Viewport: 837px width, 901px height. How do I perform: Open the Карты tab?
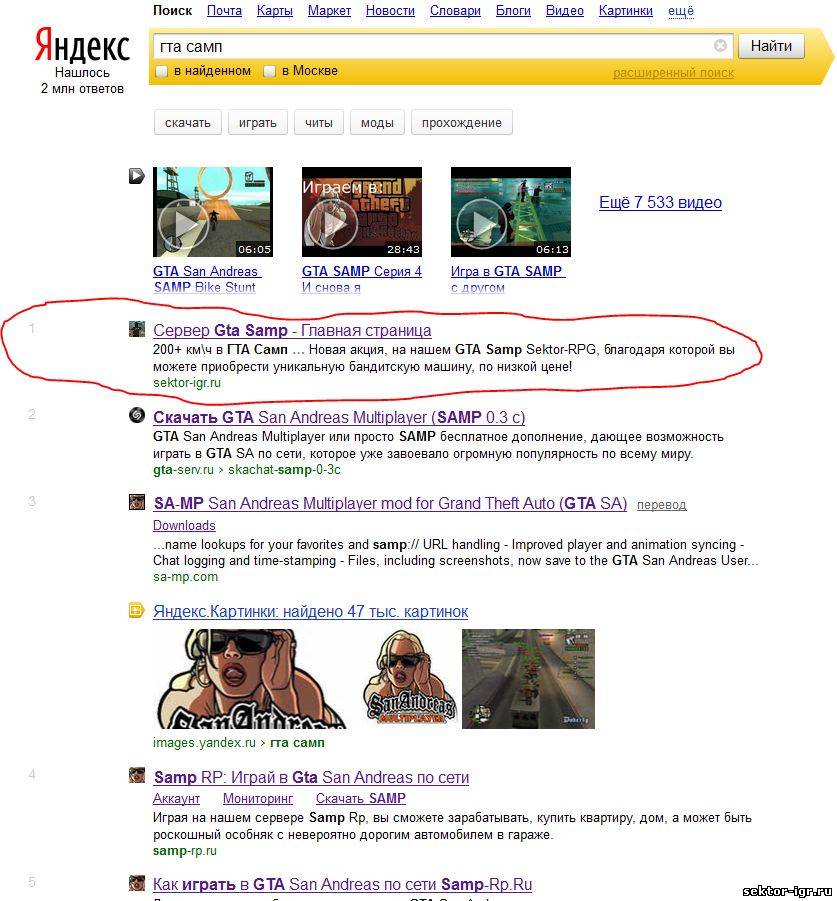[275, 11]
